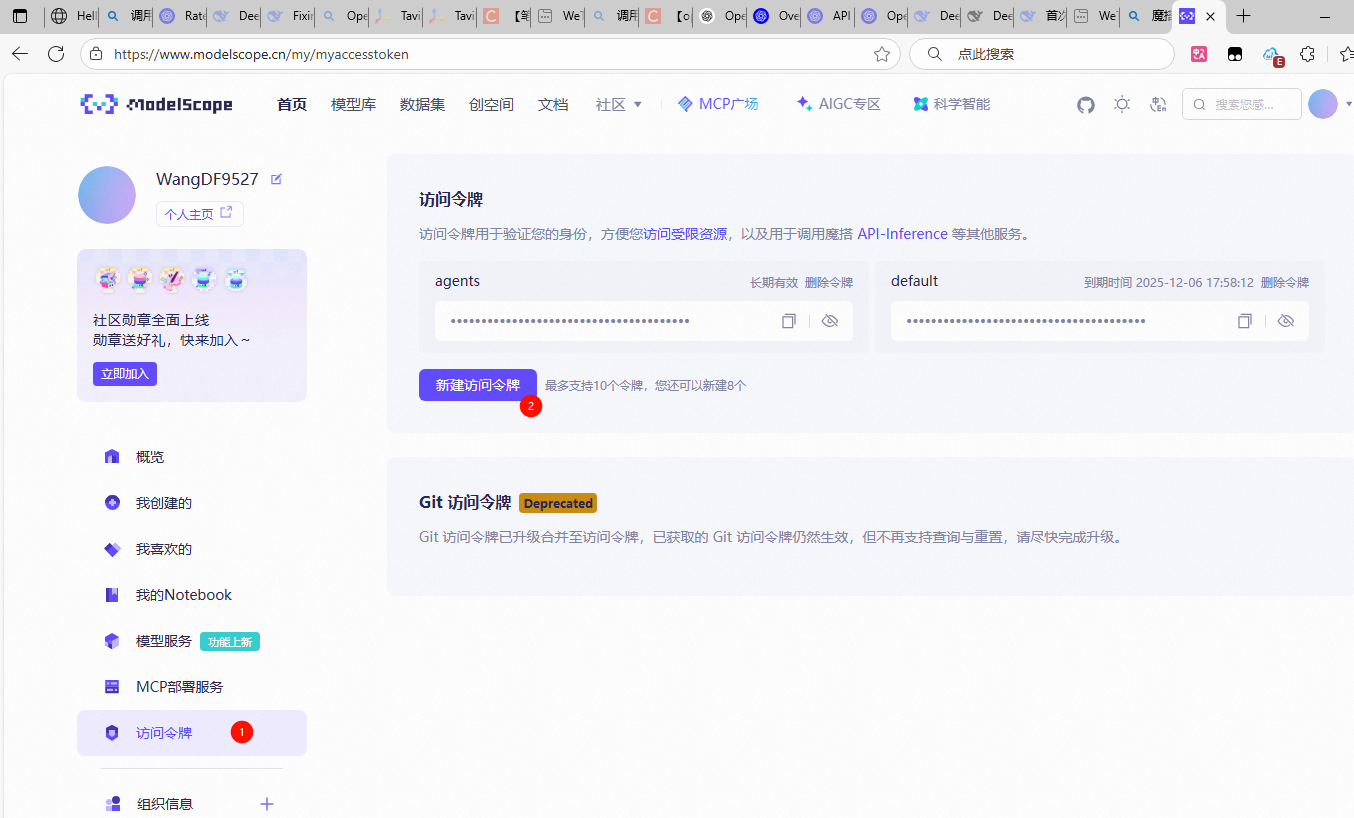Screen dimensions: 1354x818
Task: Bookmark this page with the star icon
Action: (881, 54)
